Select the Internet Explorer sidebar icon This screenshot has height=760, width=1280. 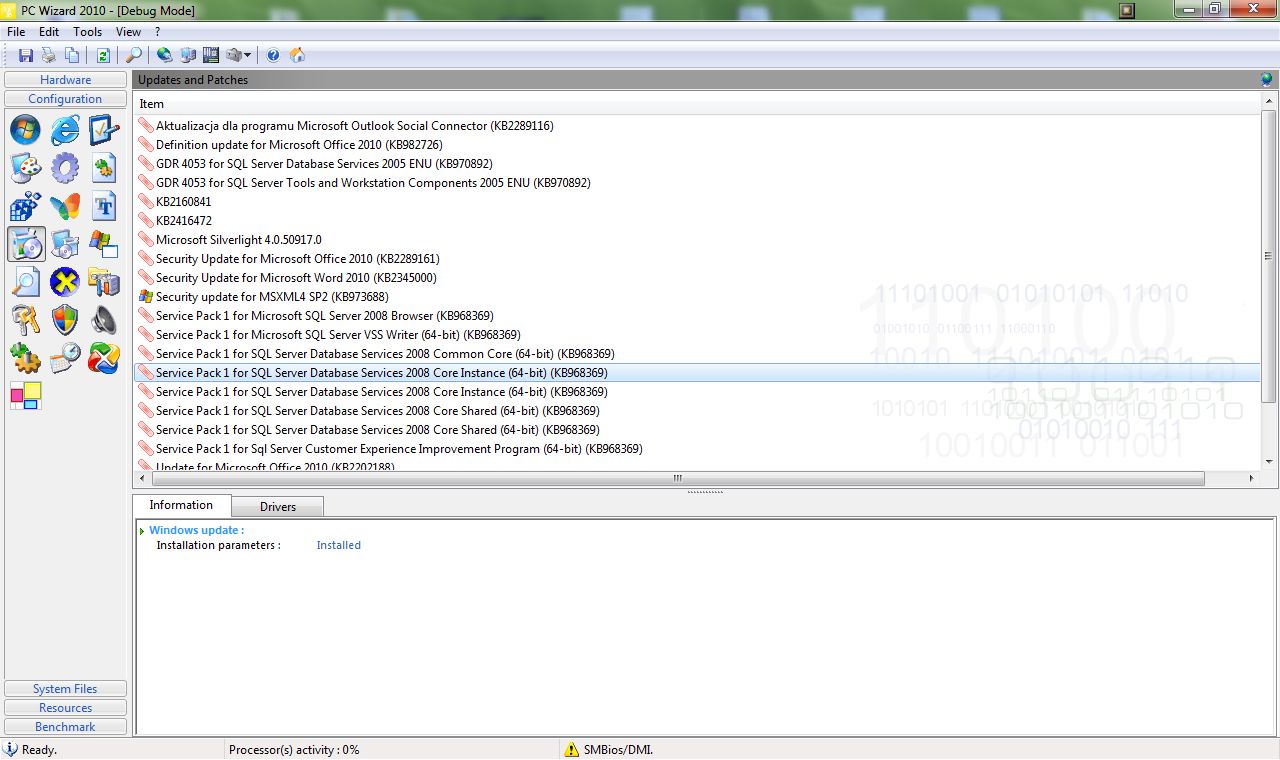click(65, 129)
